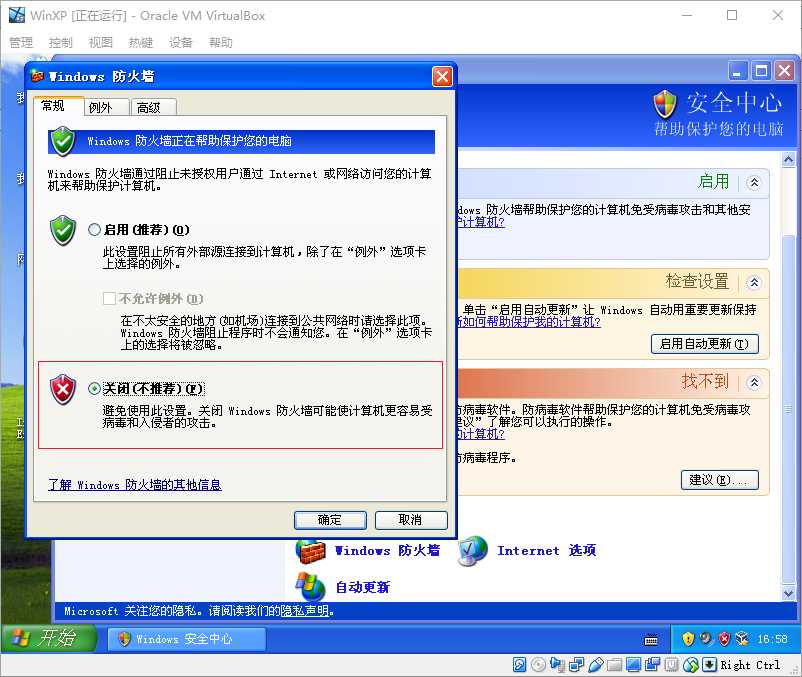
Task: Open the 控制 menu in VirtualBox
Action: (60, 42)
